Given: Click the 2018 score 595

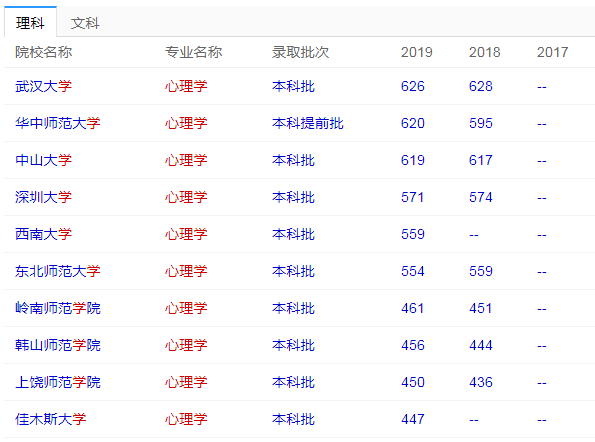Looking at the screenshot, I should point(481,123).
